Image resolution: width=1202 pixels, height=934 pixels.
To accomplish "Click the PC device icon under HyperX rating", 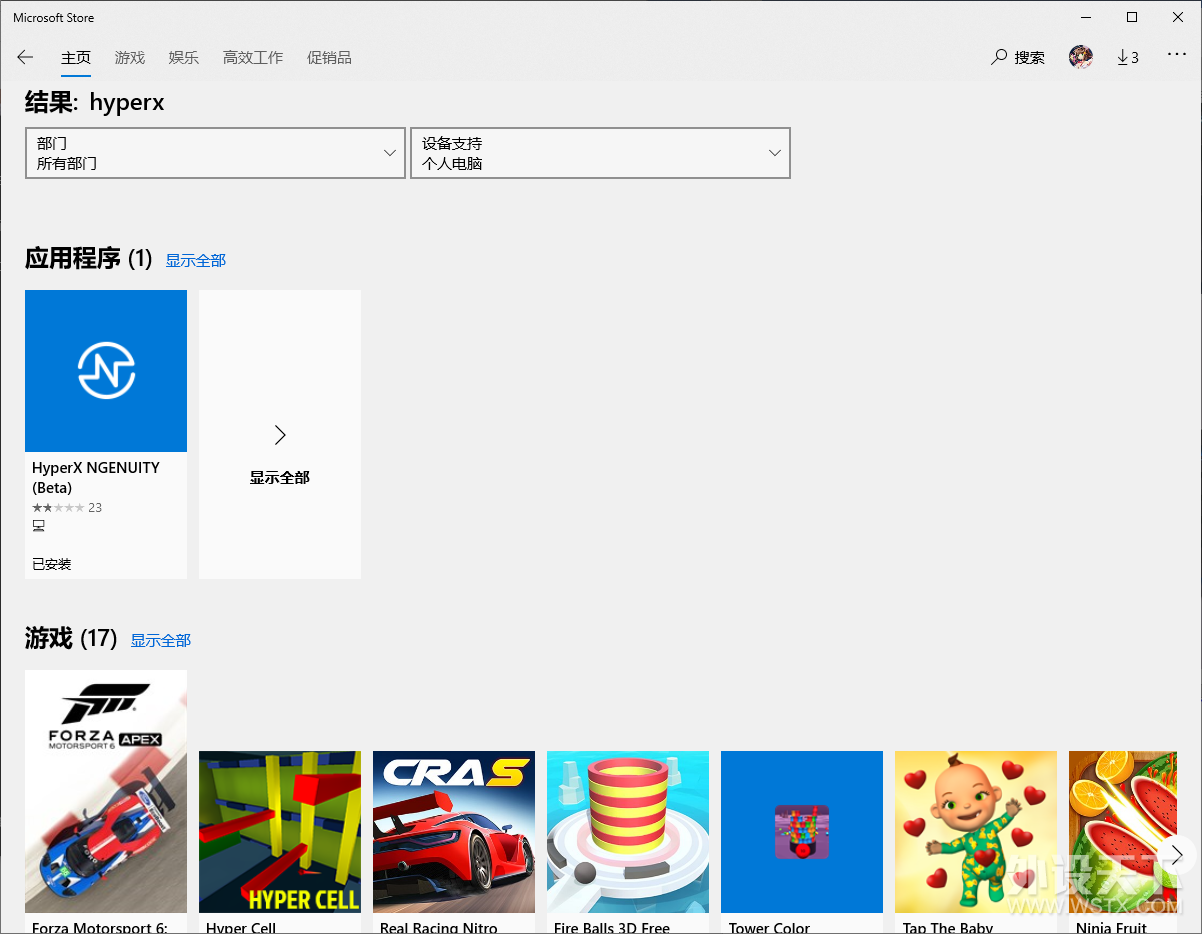I will click(39, 526).
